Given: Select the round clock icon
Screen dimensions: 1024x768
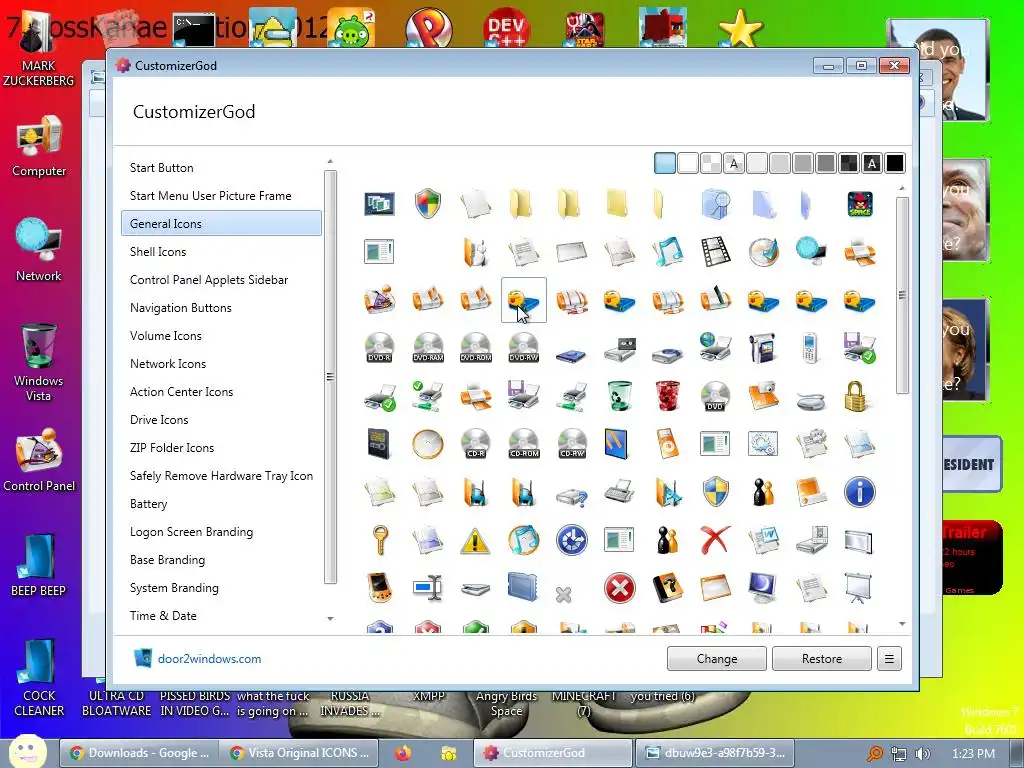Looking at the screenshot, I should tap(428, 444).
